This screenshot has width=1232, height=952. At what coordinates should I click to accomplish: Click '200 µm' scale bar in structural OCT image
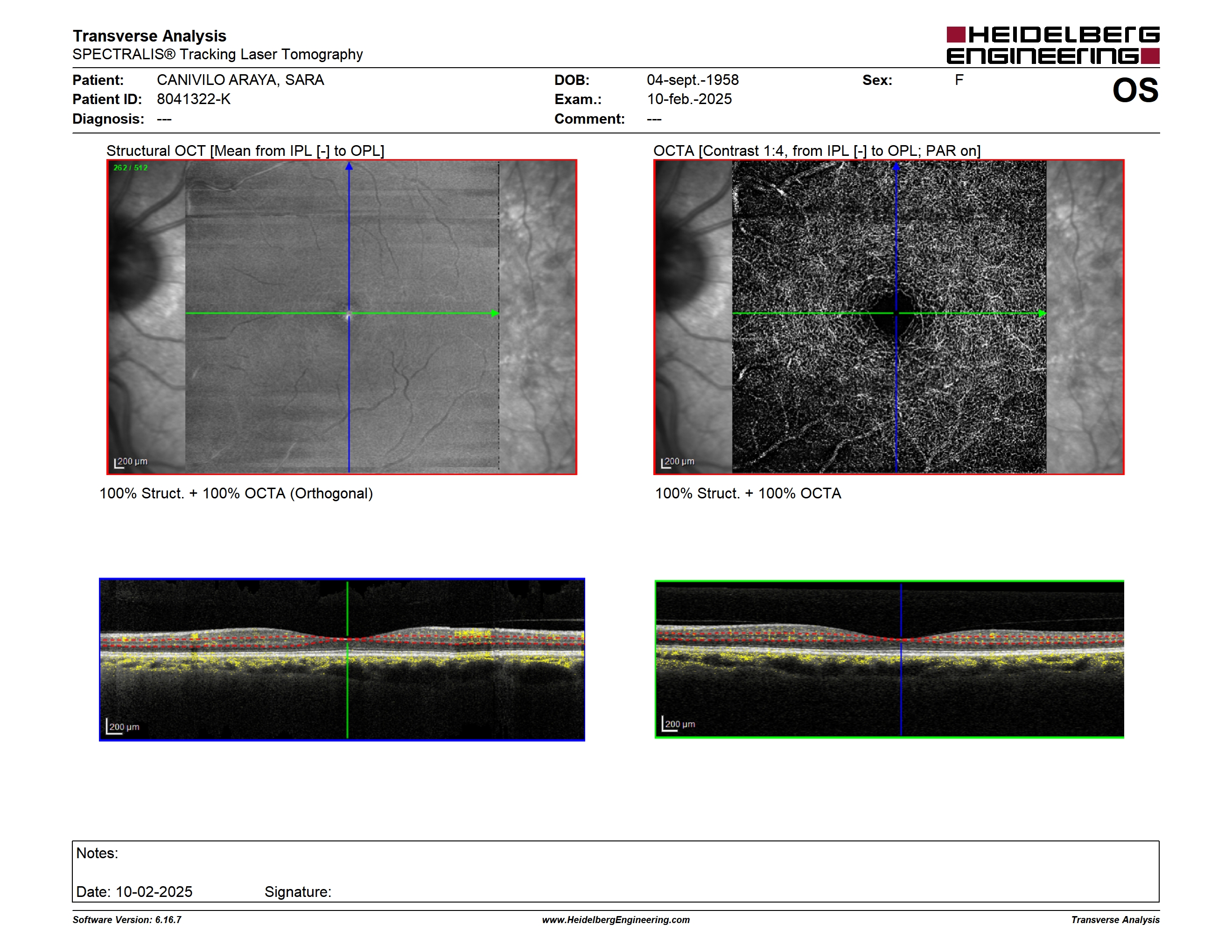pos(131,462)
